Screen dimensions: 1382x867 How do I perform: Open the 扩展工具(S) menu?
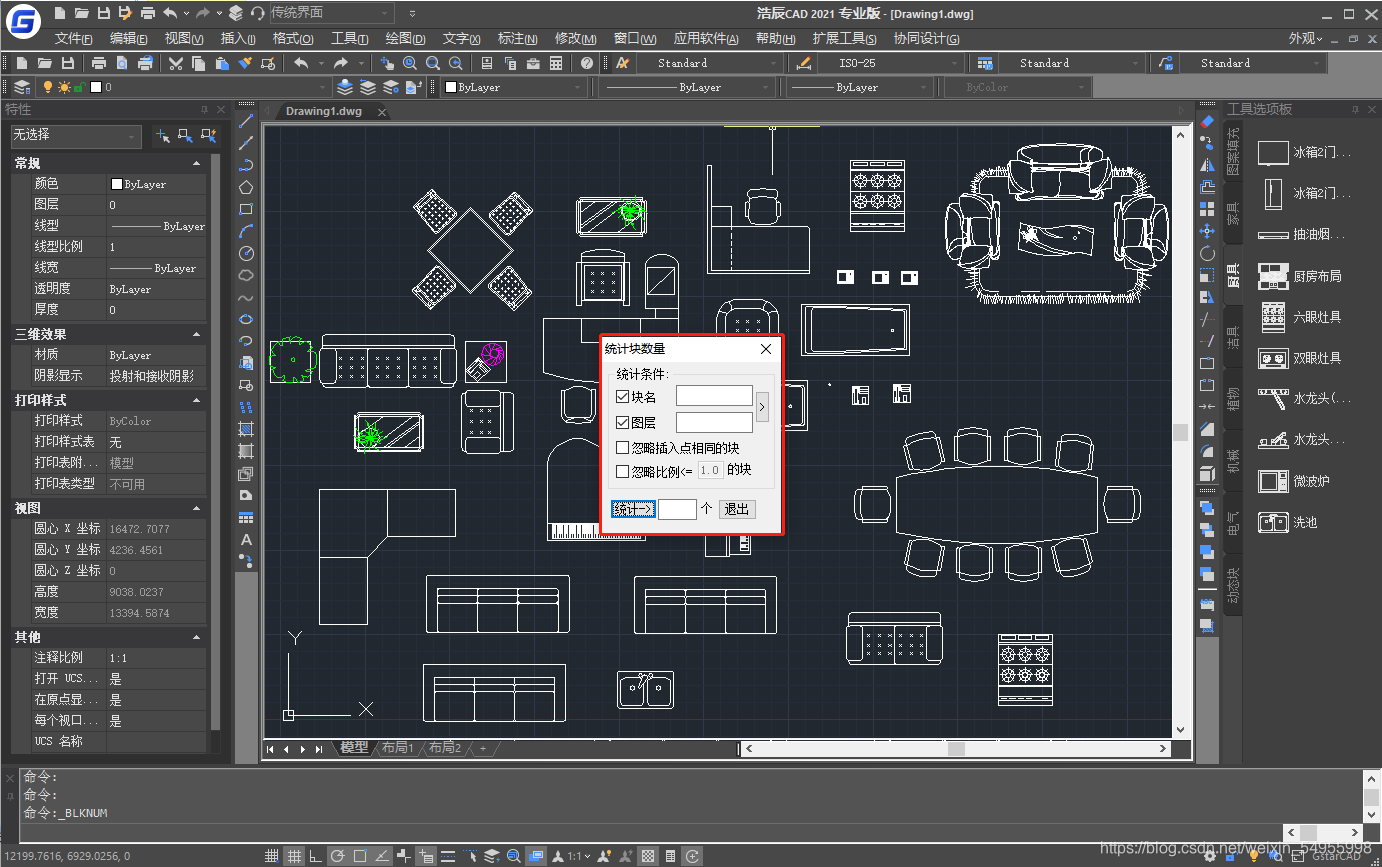click(x=845, y=38)
